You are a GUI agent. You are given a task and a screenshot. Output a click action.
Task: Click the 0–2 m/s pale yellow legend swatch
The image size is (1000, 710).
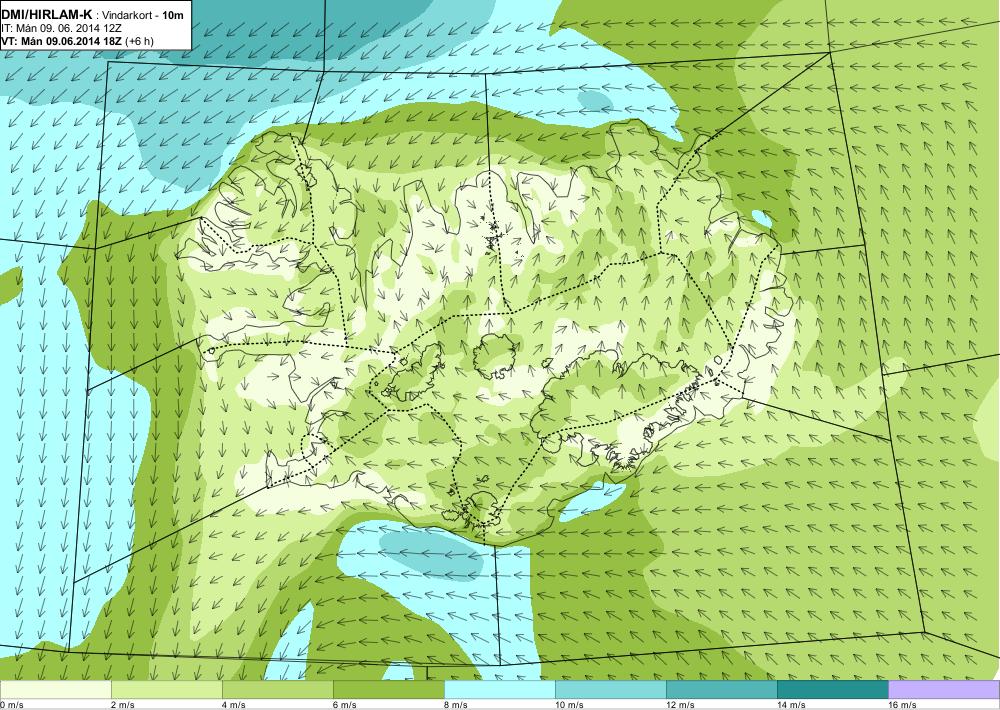click(55, 690)
